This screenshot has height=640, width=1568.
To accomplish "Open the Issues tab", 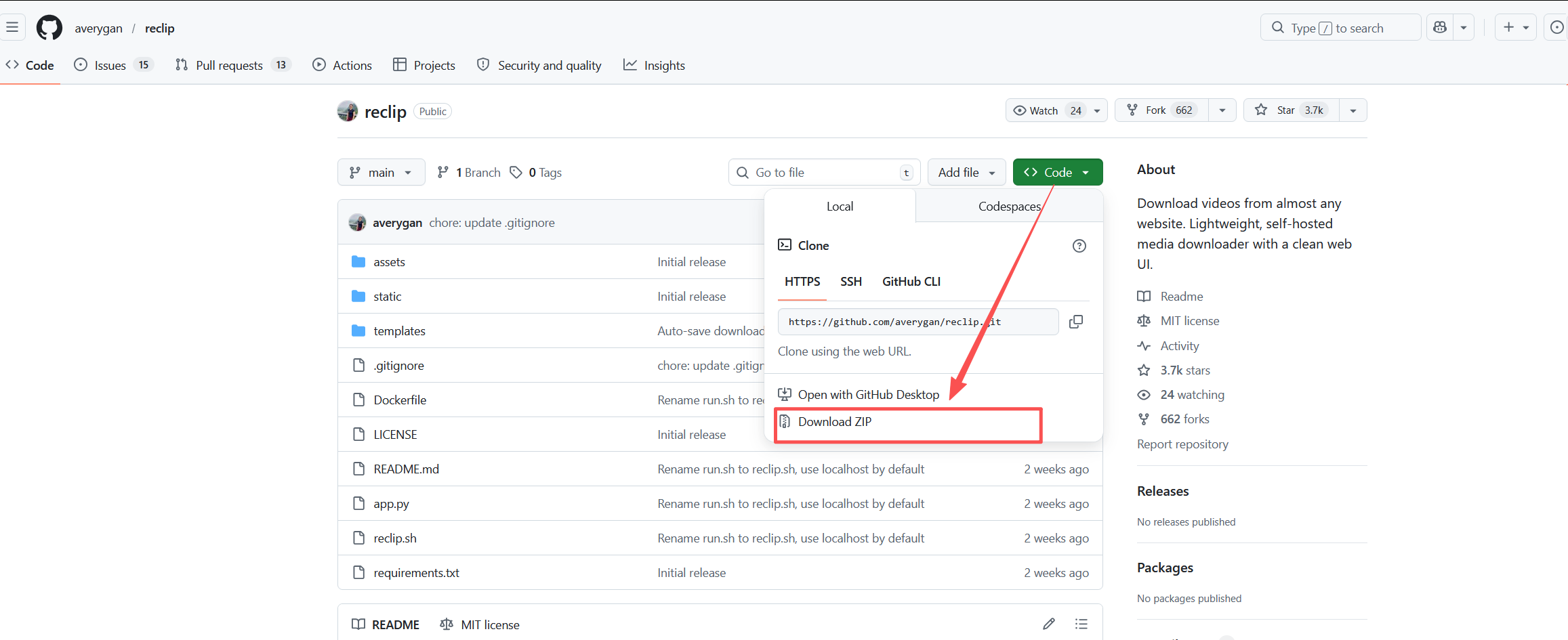I will pos(114,65).
